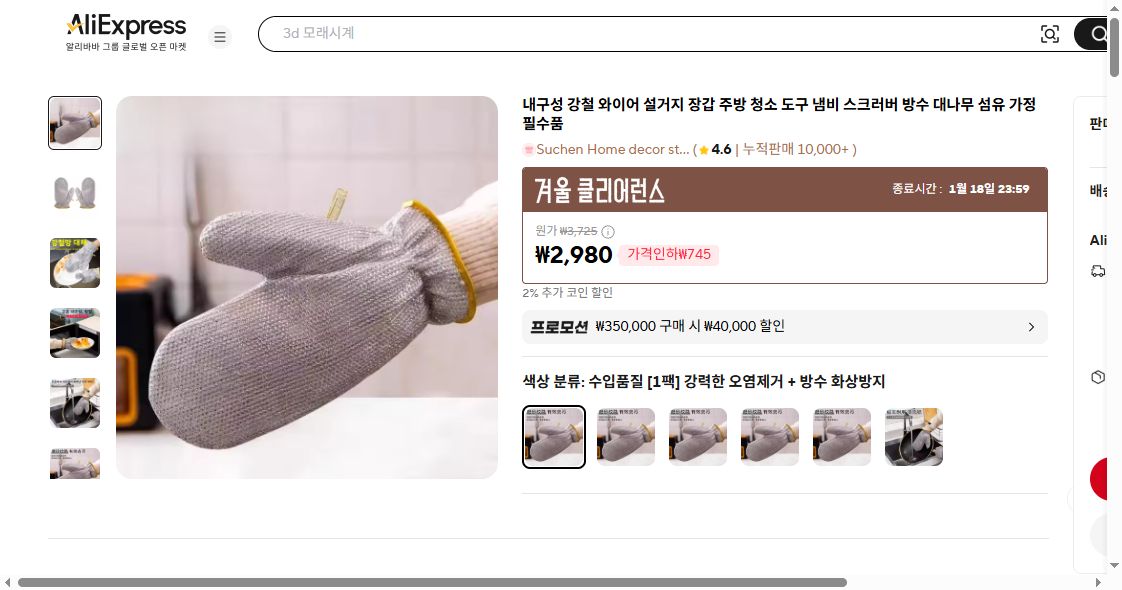The width and height of the screenshot is (1122, 590).
Task: Click the info icon beside original price
Action: pyautogui.click(x=608, y=232)
